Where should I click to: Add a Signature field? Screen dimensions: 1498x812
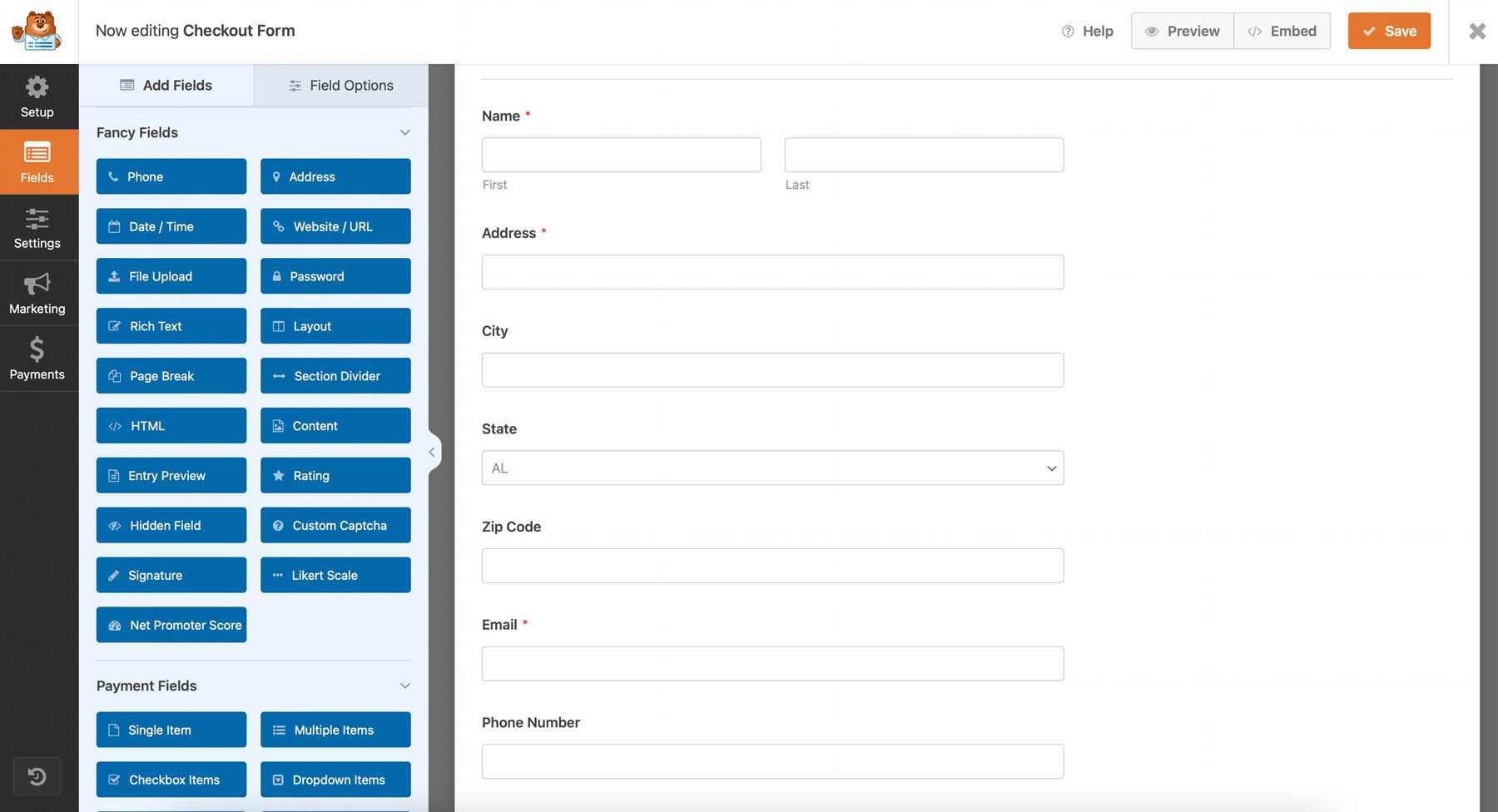(171, 575)
